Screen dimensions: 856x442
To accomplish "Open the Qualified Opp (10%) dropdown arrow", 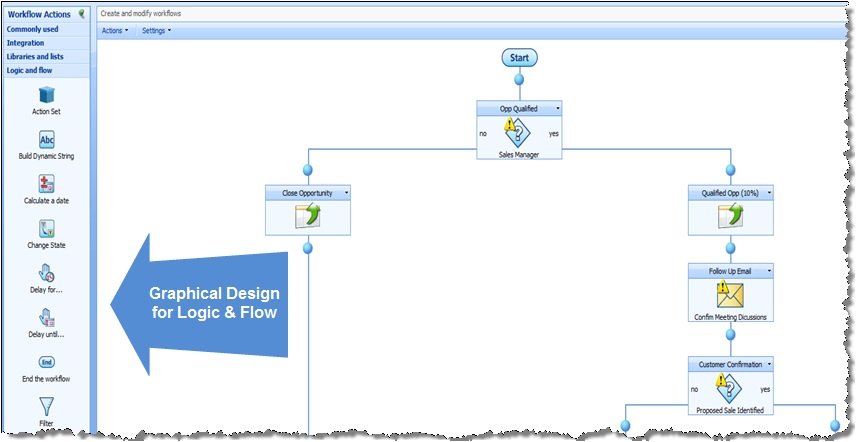I will [x=769, y=193].
